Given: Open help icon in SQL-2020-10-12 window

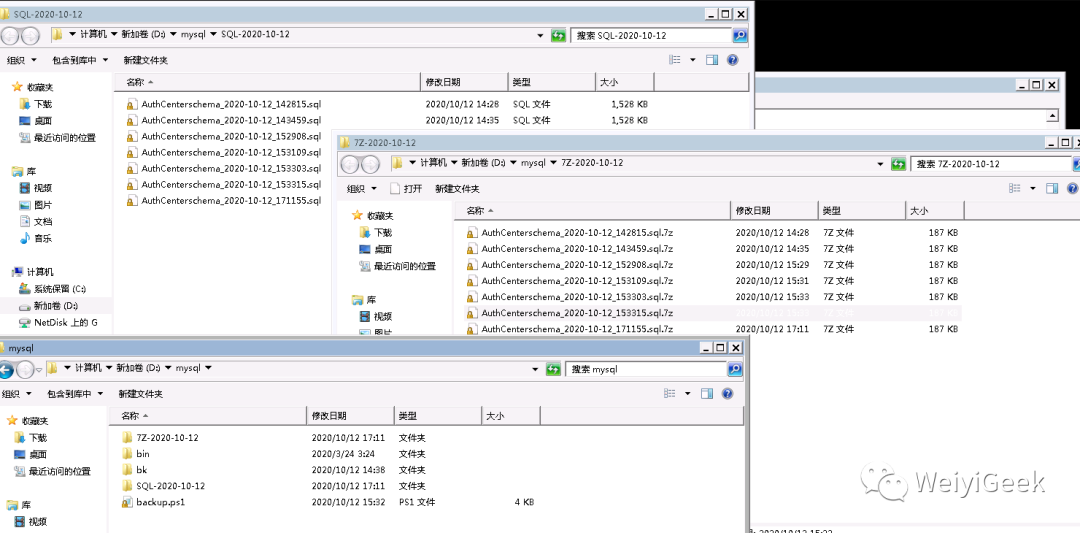Looking at the screenshot, I should pyautogui.click(x=733, y=60).
